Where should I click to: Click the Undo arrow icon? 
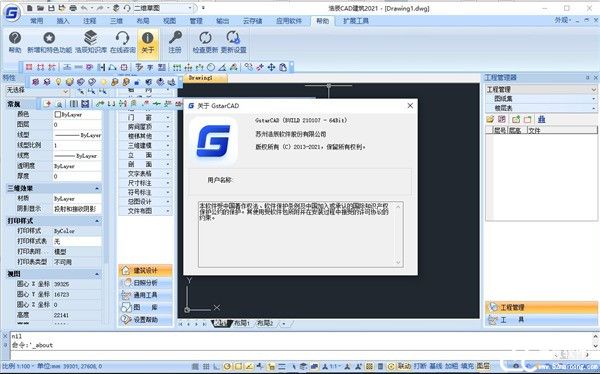[x=85, y=8]
